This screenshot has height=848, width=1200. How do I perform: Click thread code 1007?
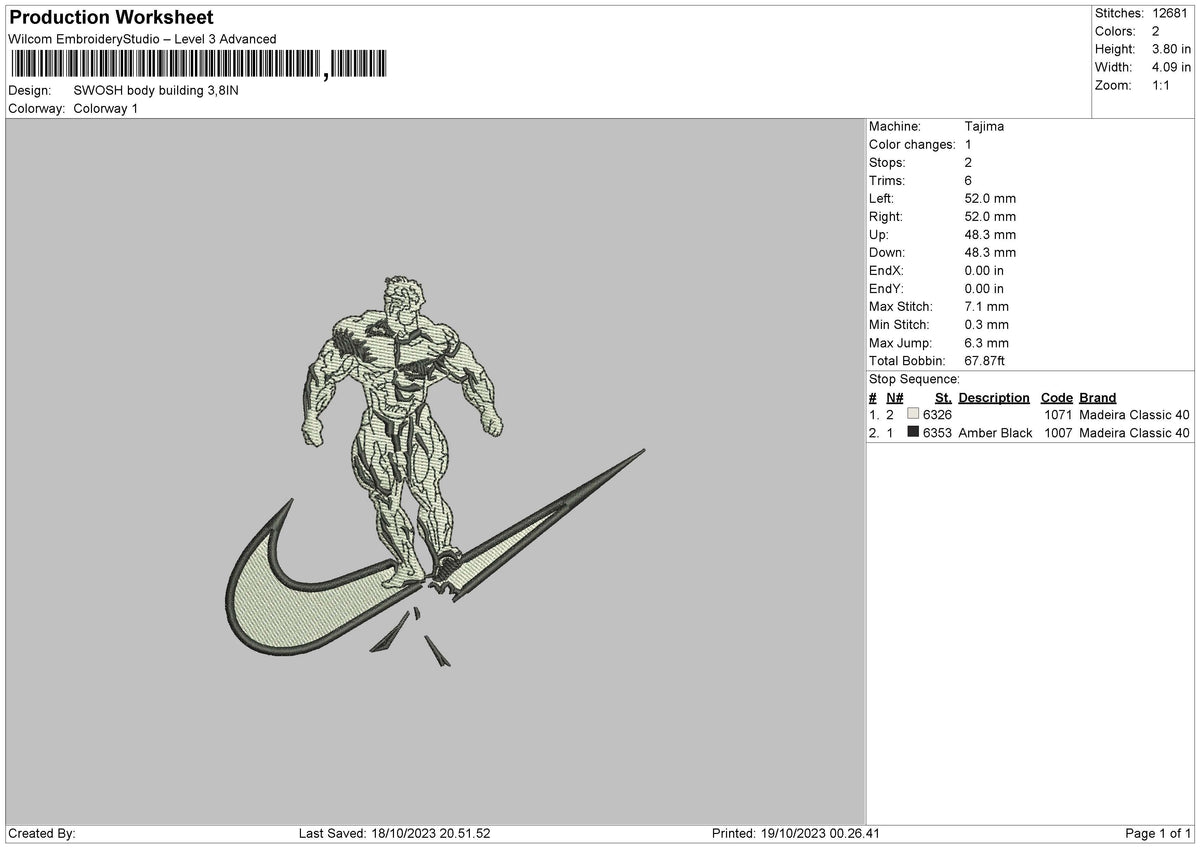(x=1058, y=433)
